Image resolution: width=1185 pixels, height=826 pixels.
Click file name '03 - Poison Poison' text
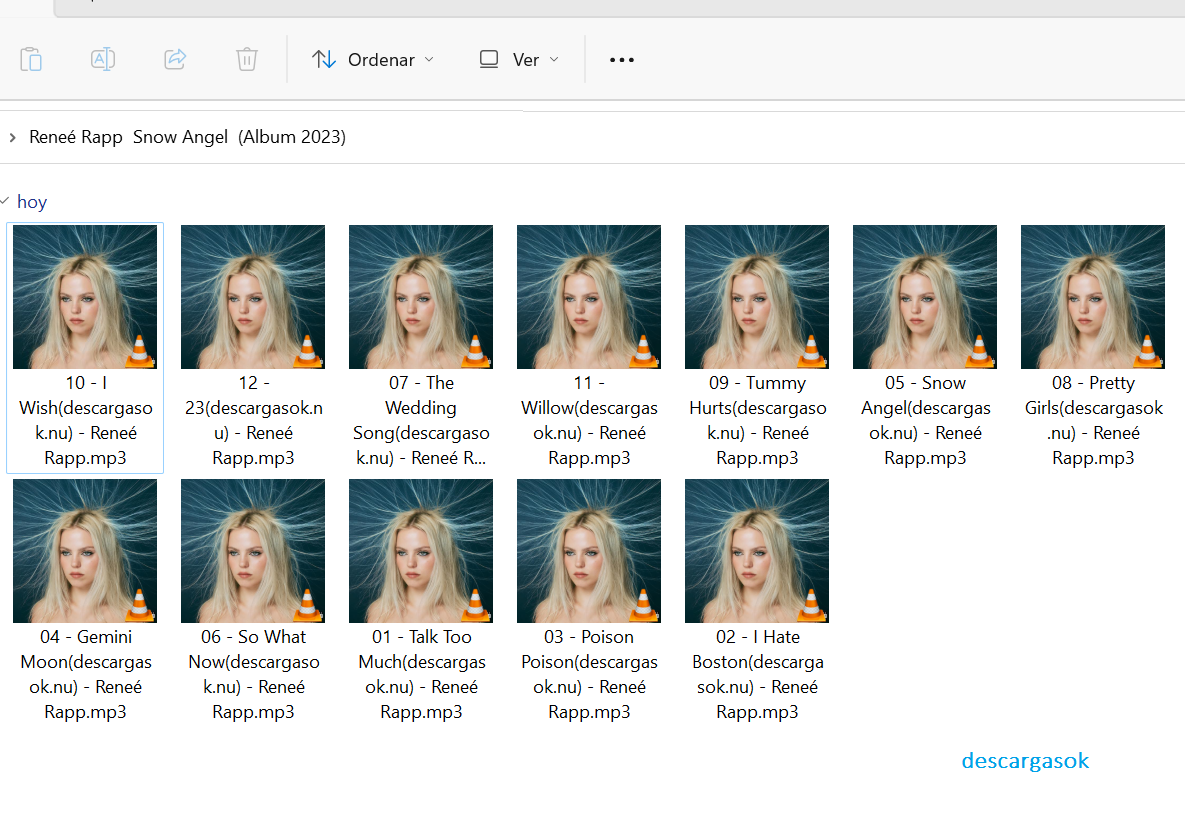pos(589,674)
